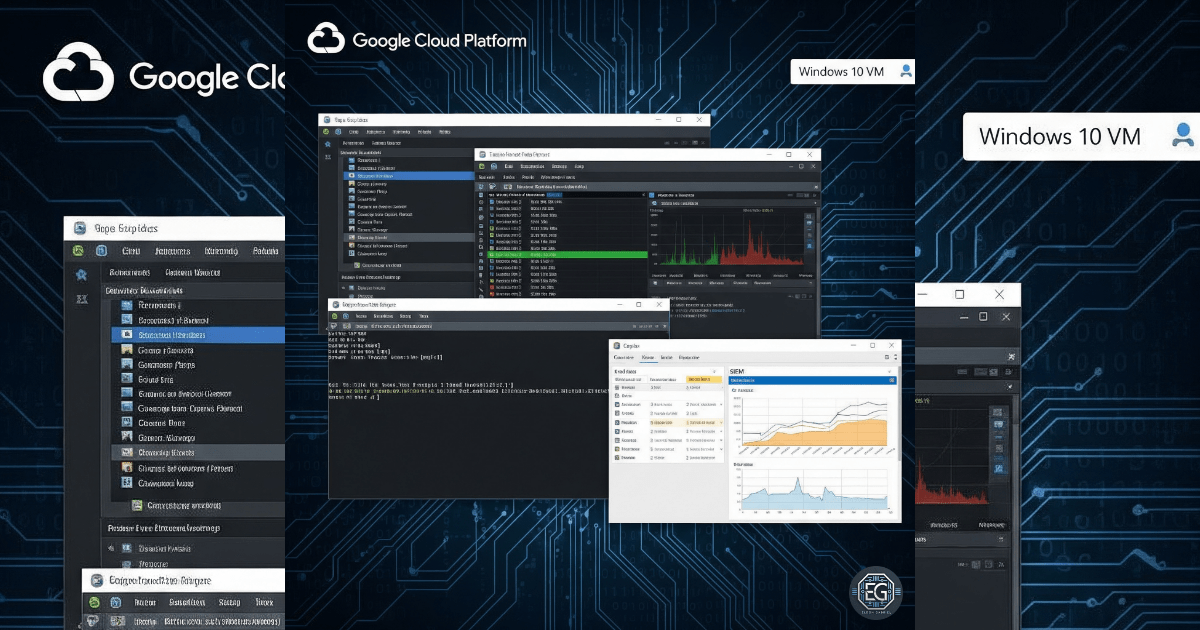
Task: Select the green highlighted row in the dark data window
Action: pos(570,254)
